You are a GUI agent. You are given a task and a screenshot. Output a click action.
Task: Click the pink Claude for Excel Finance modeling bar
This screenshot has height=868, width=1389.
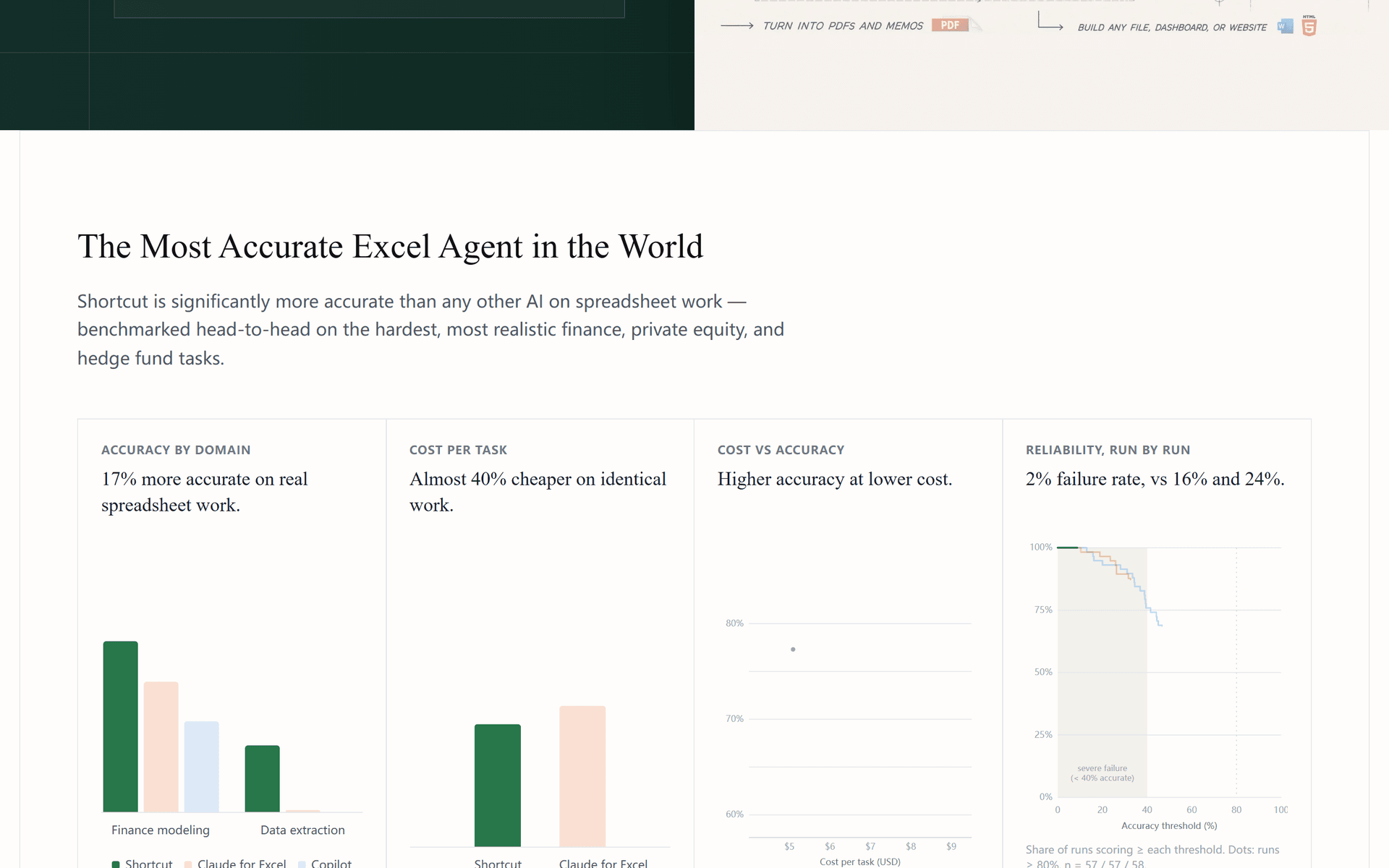[x=161, y=746]
